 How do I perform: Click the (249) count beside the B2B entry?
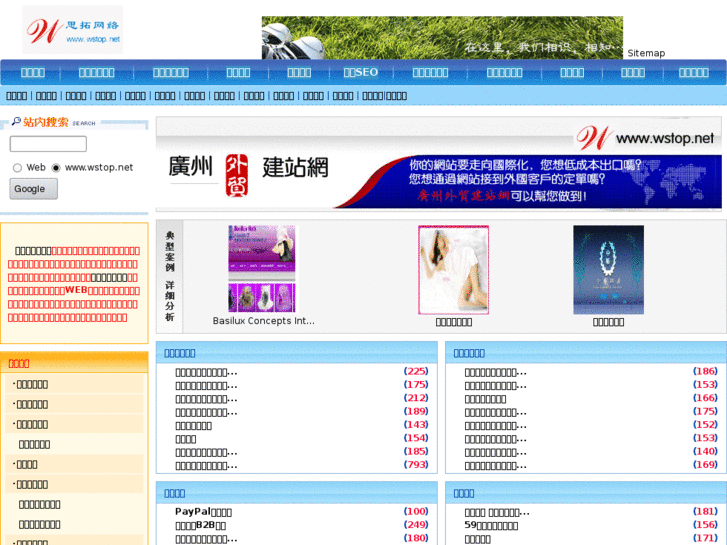[x=416, y=525]
